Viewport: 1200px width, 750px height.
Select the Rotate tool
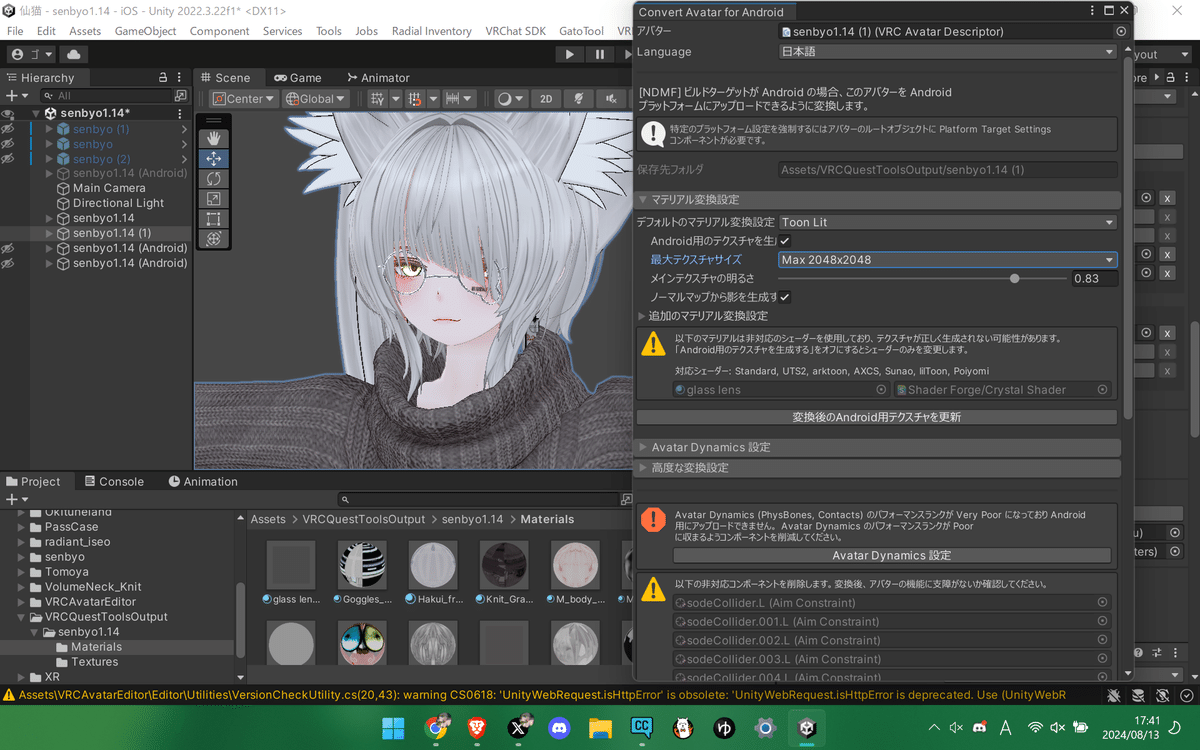214,178
